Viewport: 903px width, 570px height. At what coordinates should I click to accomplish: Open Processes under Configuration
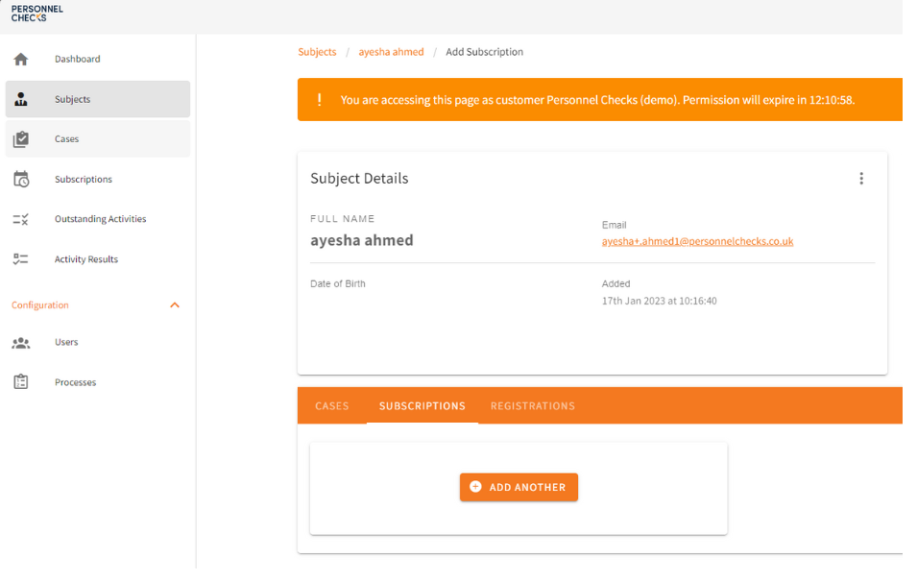click(x=98, y=382)
